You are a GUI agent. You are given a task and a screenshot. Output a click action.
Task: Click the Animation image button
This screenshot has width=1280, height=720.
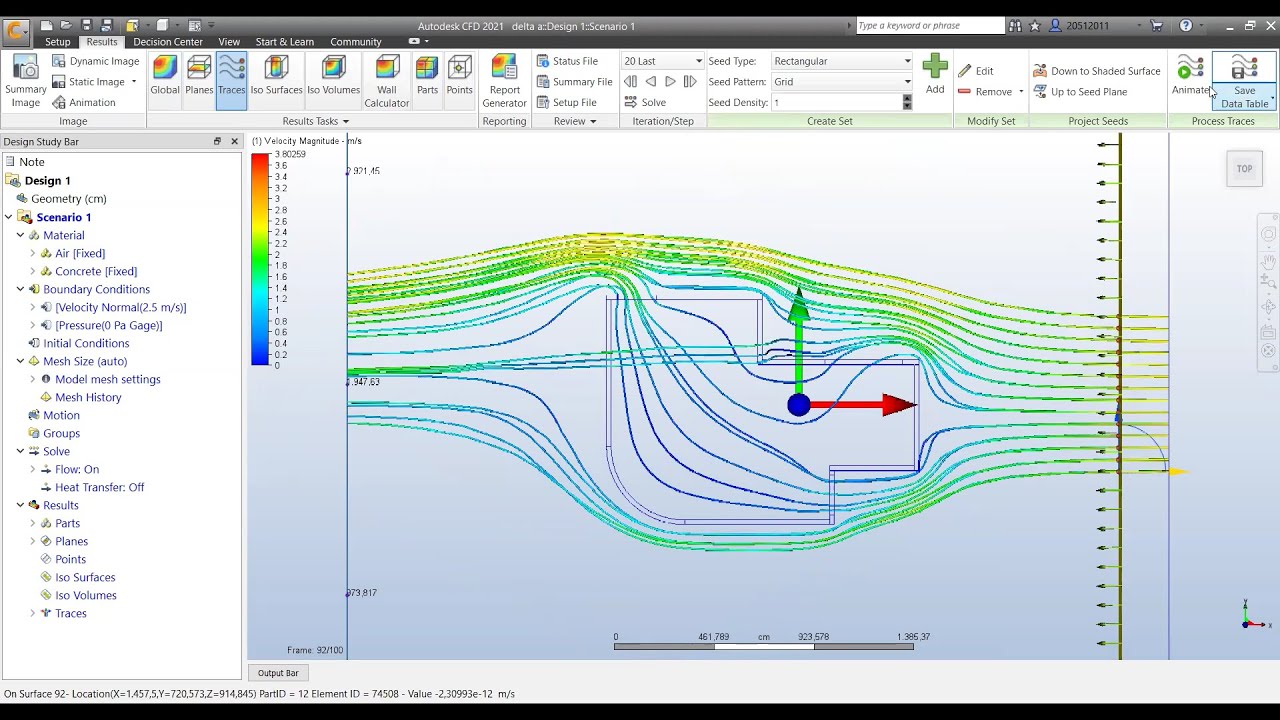pyautogui.click(x=84, y=102)
